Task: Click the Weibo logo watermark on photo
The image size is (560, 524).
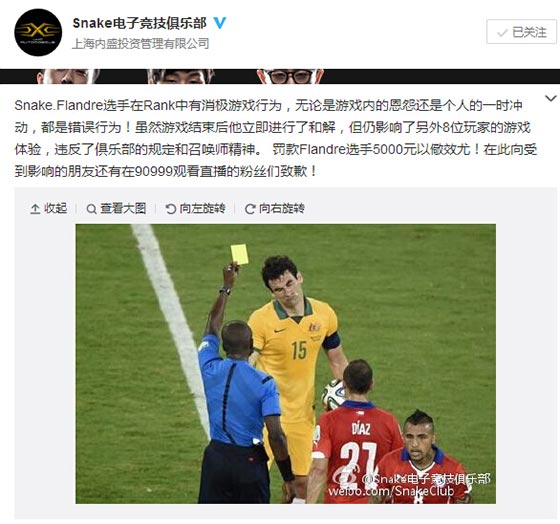Action: [x=345, y=478]
